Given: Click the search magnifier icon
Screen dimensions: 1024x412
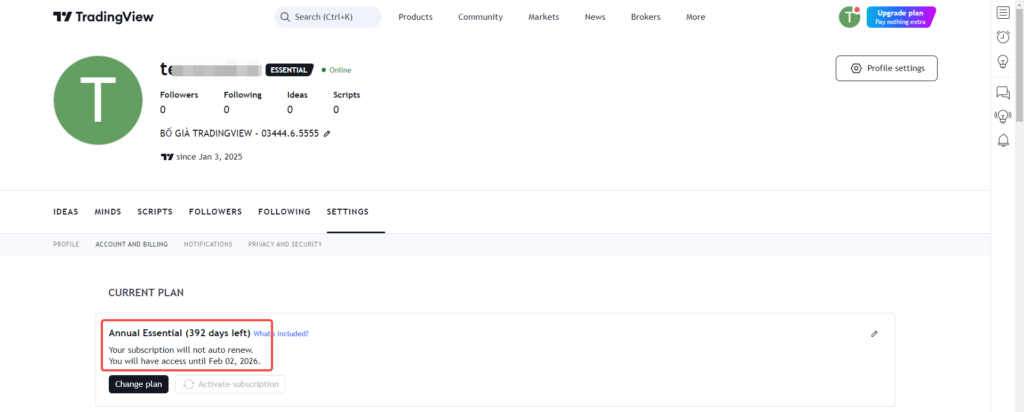Looking at the screenshot, I should click(x=285, y=17).
